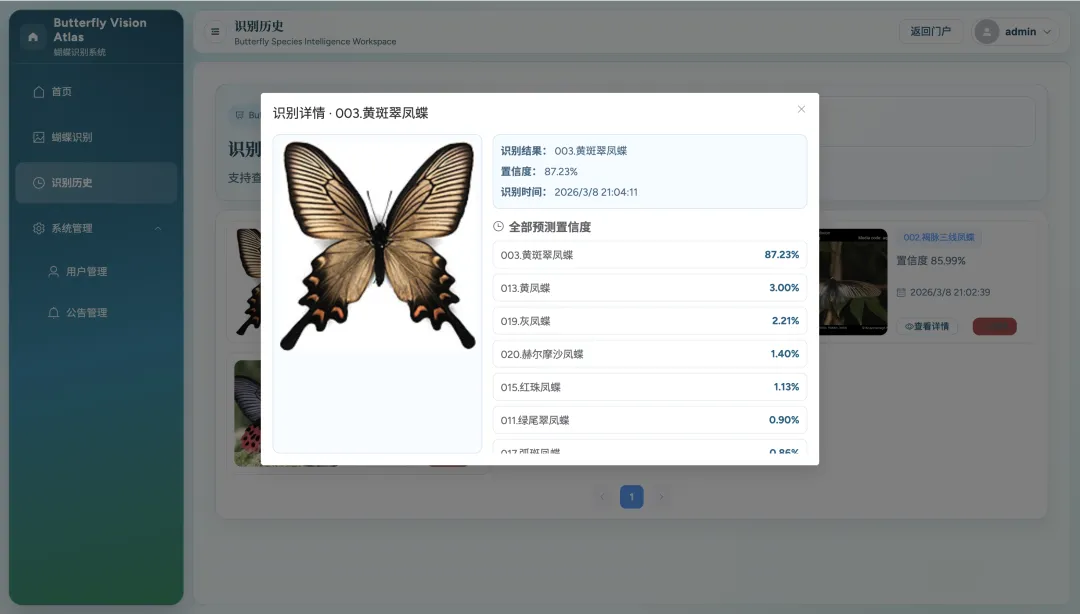
Task: Click 查看详情 button on the right card
Action: coord(927,327)
